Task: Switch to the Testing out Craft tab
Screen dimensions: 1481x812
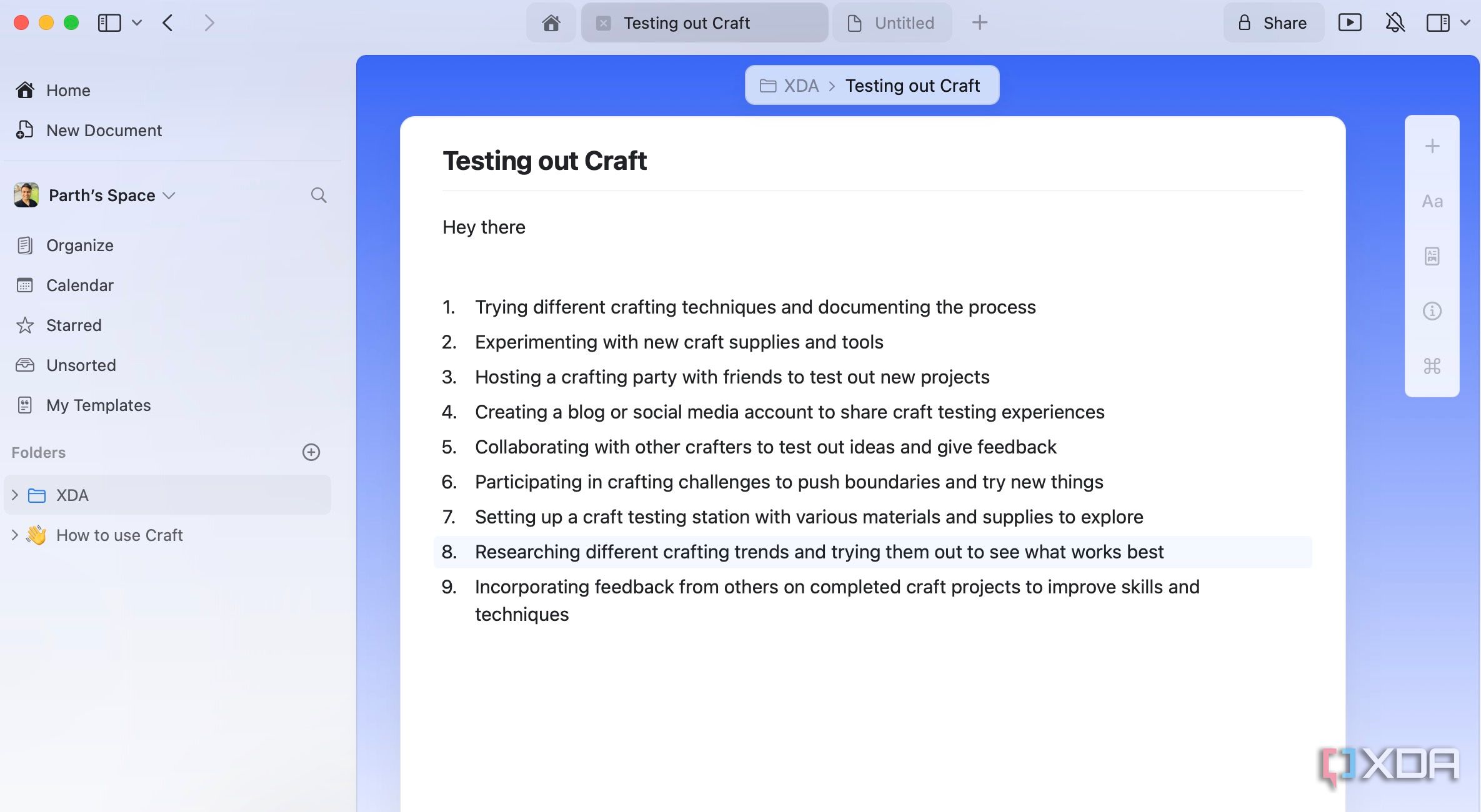Action: click(x=705, y=23)
